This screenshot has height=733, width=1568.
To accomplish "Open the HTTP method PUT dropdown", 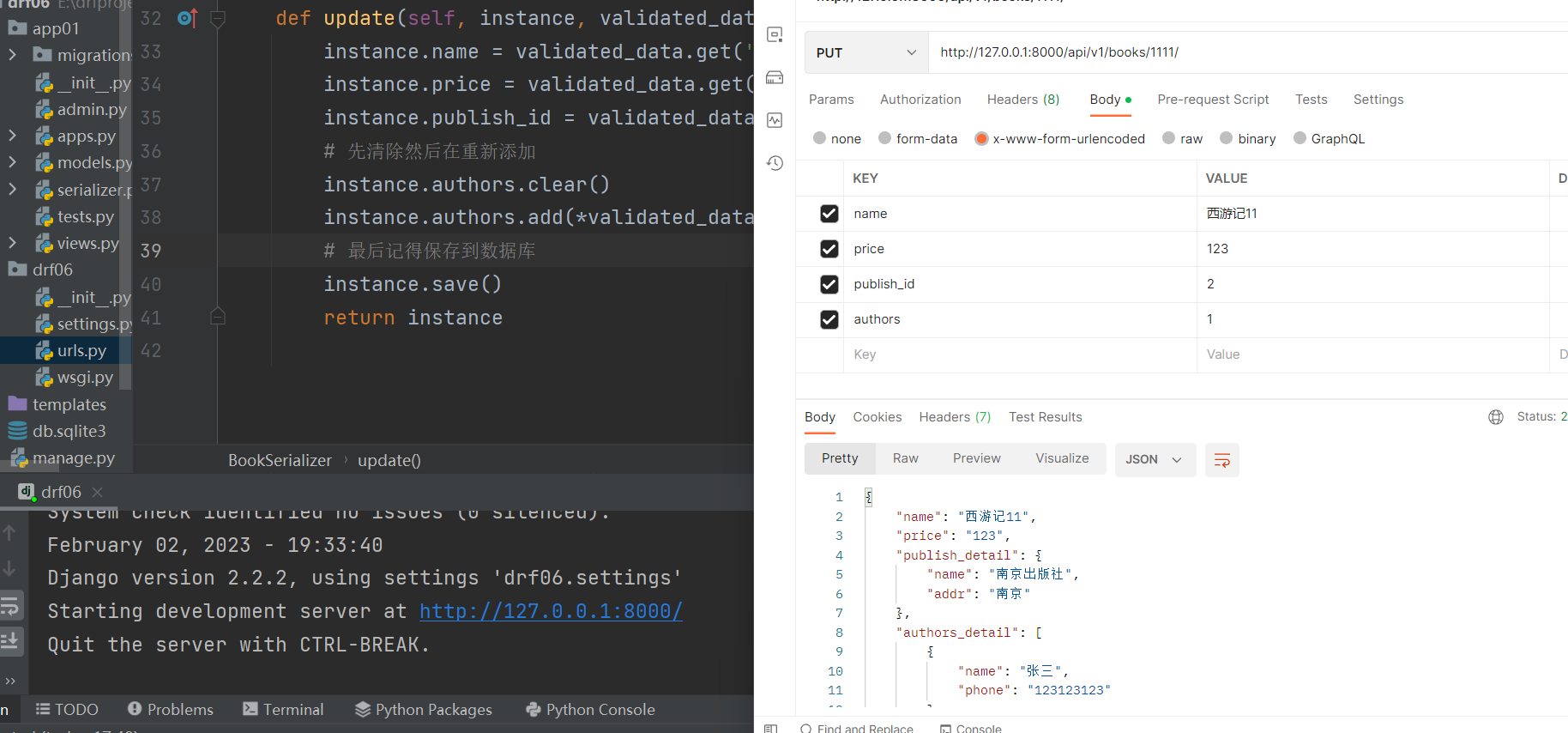I will coord(866,52).
